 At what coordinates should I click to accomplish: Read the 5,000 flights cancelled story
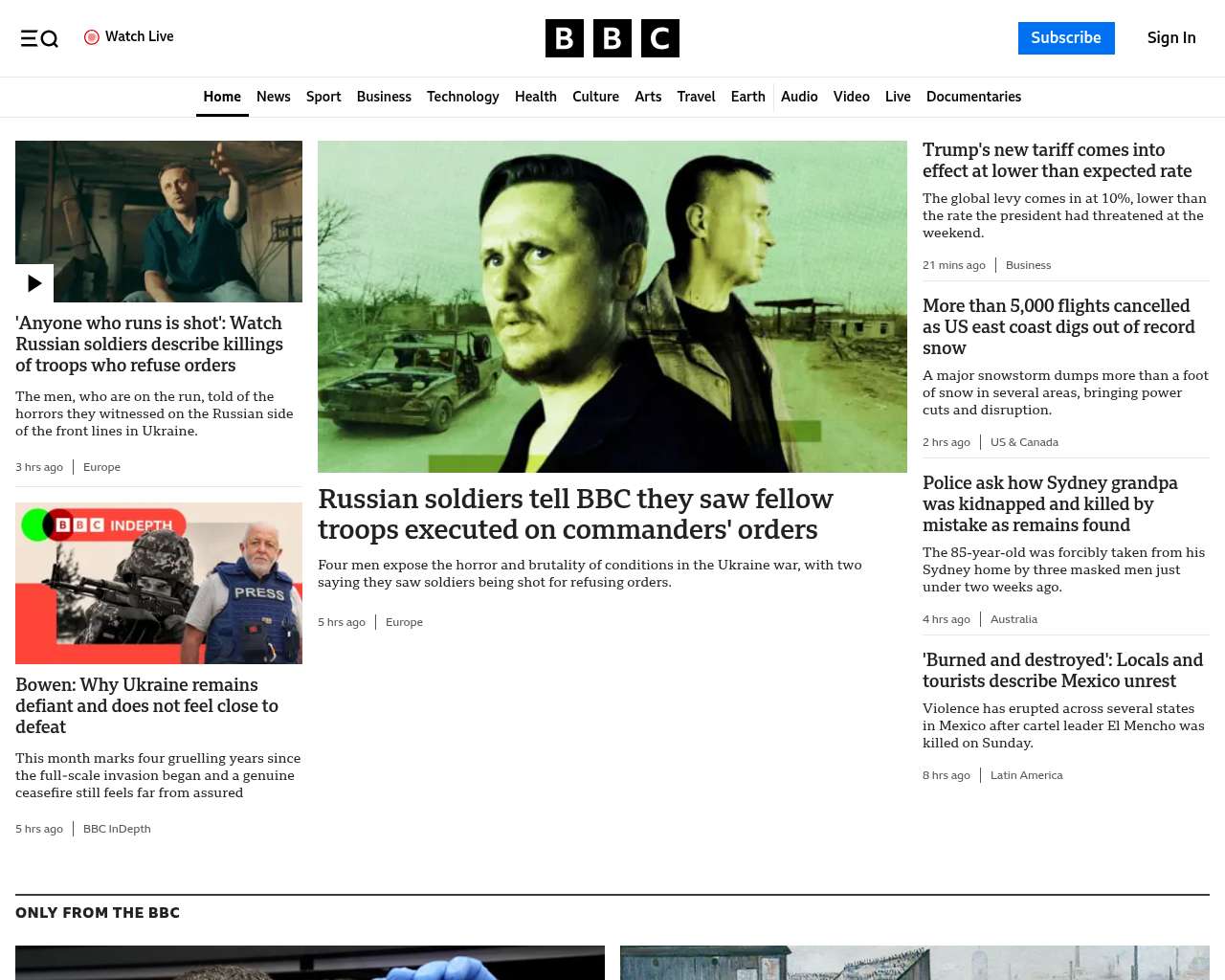click(1058, 326)
